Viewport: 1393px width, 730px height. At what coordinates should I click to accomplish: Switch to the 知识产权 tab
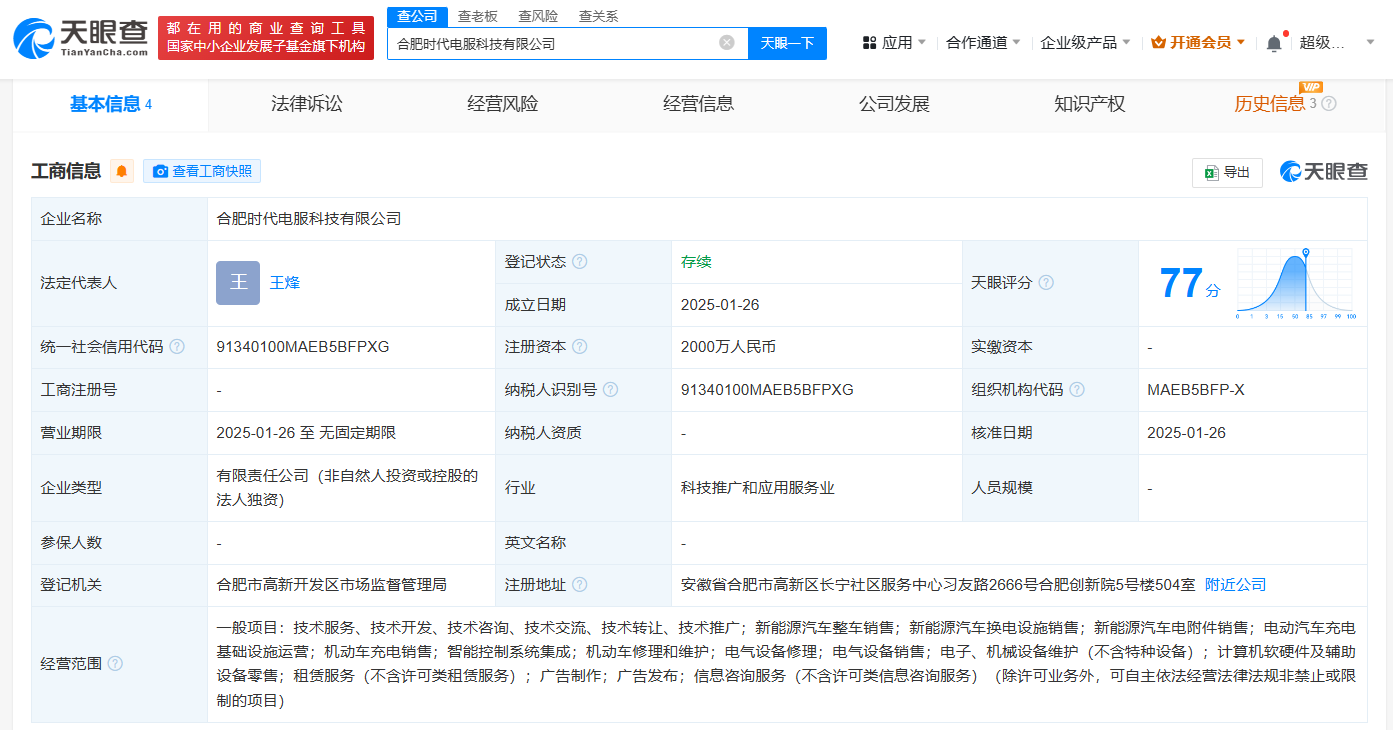coord(1090,104)
